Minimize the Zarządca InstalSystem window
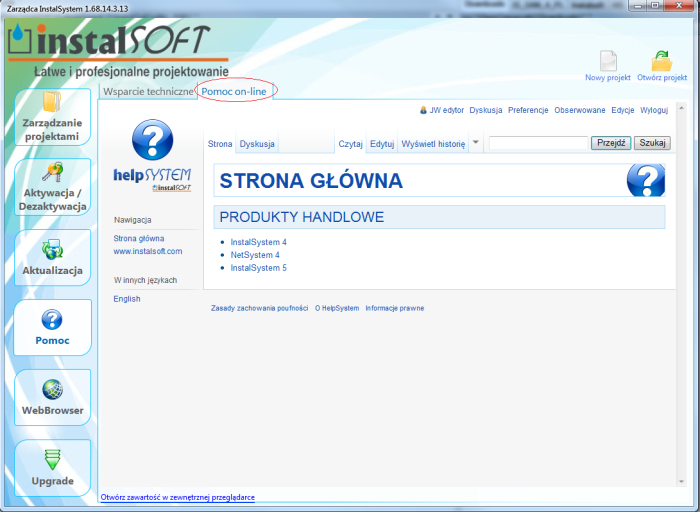Image resolution: width=700 pixels, height=512 pixels. pos(638,6)
